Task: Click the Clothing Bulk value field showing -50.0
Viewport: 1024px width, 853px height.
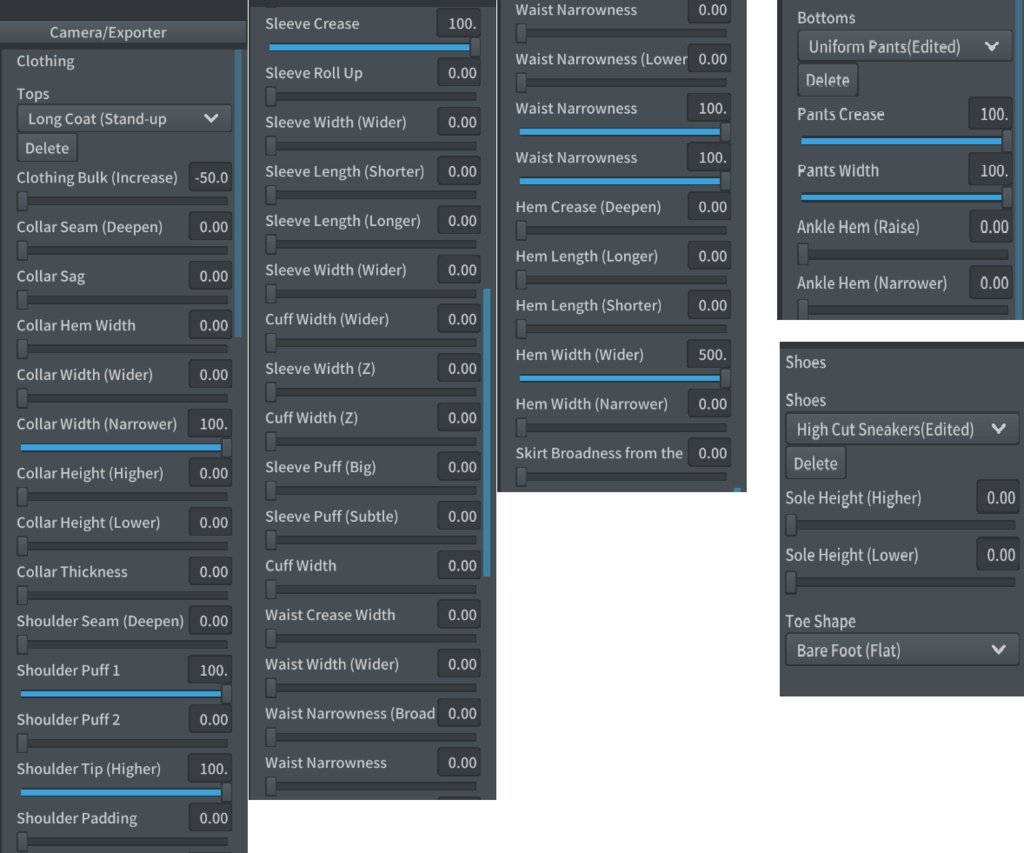Action: (x=210, y=178)
